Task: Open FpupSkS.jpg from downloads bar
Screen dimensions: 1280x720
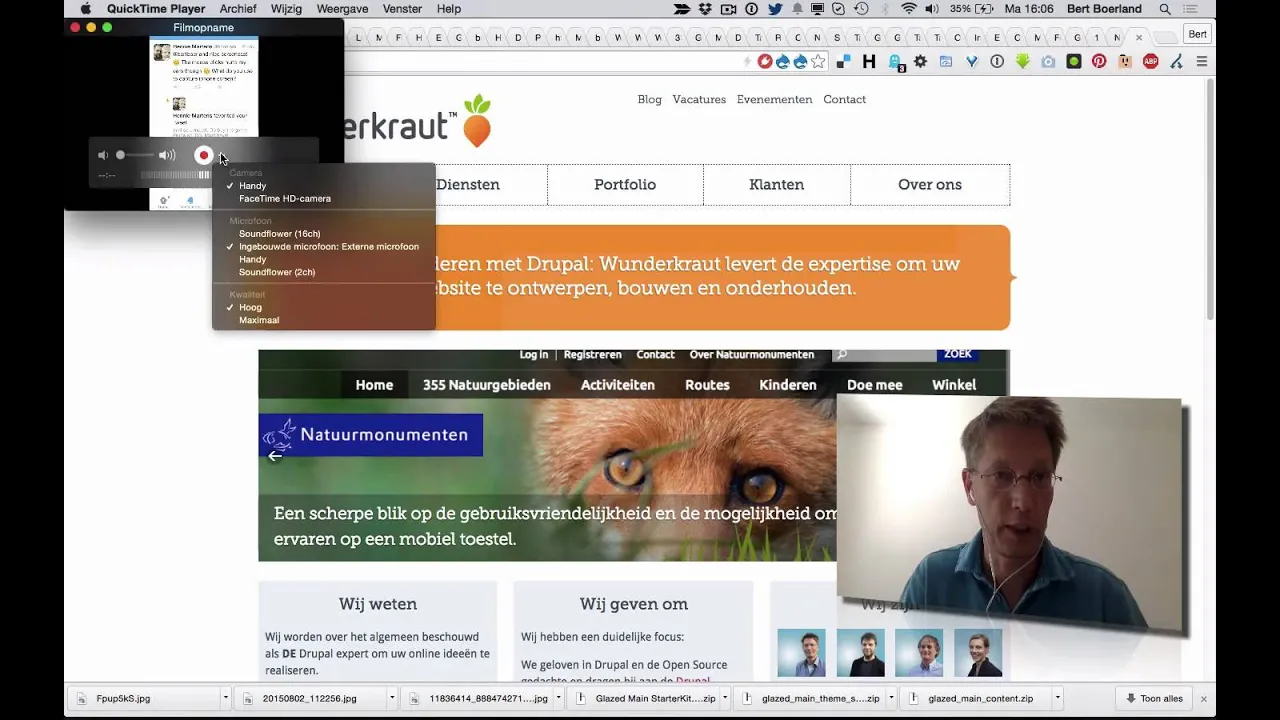Action: pyautogui.click(x=143, y=698)
